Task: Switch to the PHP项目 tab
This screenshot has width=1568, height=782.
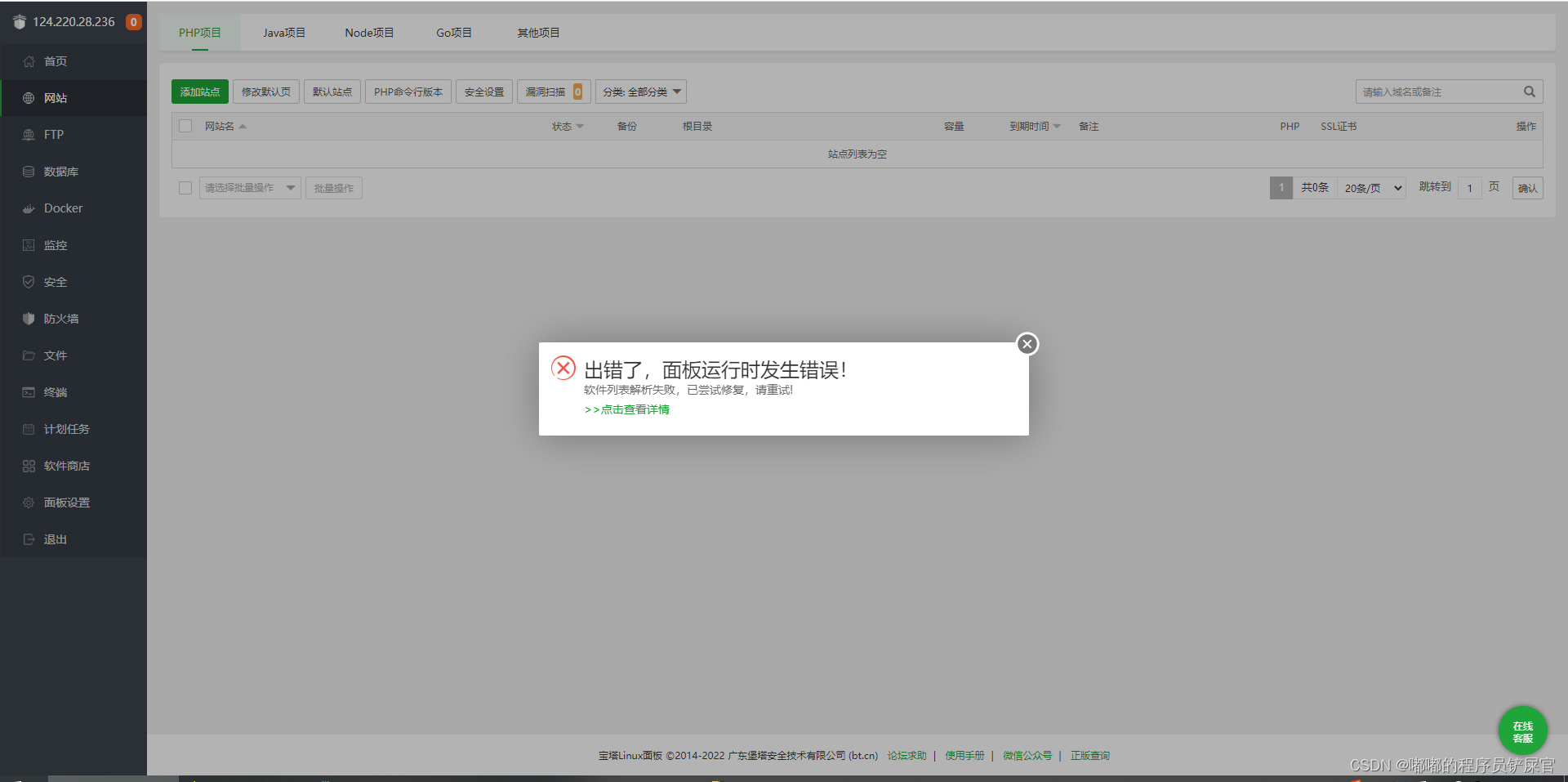Action: [x=200, y=33]
